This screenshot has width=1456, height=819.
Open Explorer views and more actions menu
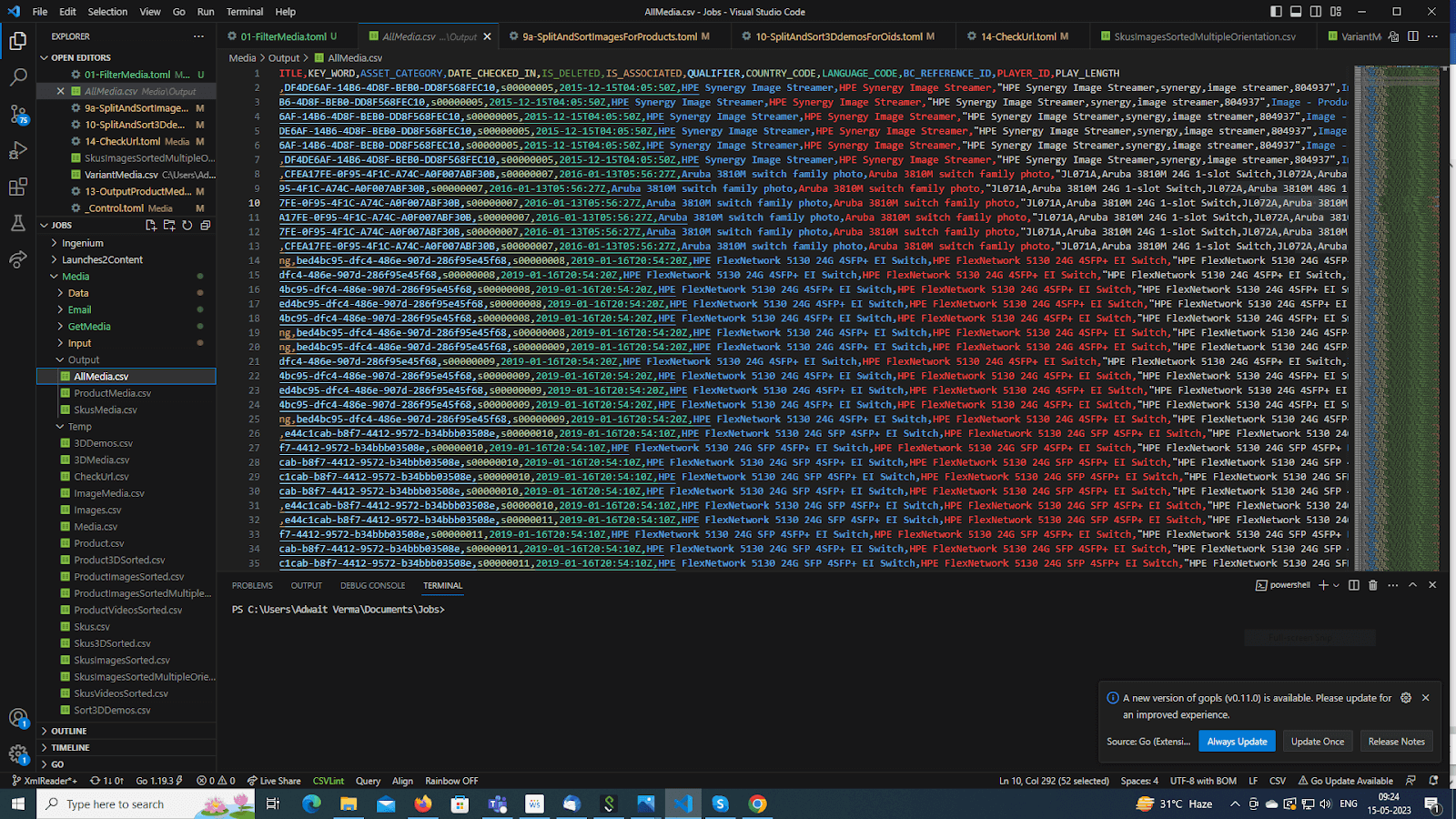pos(198,36)
